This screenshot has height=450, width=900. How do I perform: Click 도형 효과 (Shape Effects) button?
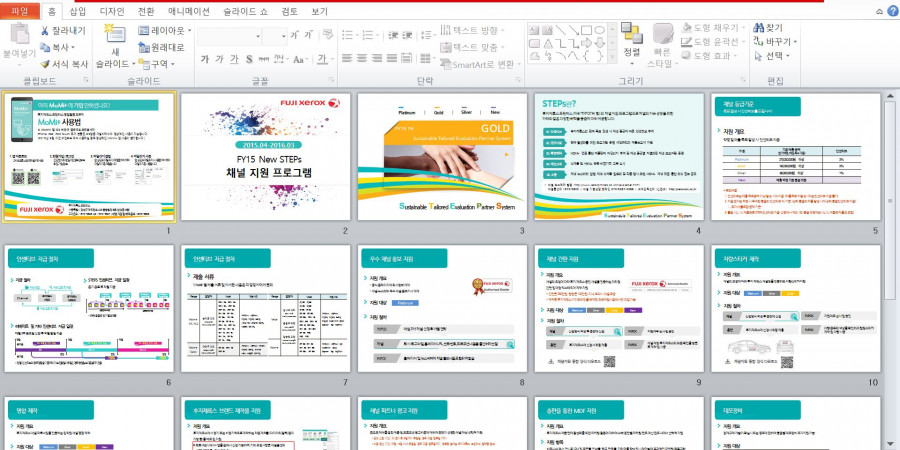tap(709, 56)
